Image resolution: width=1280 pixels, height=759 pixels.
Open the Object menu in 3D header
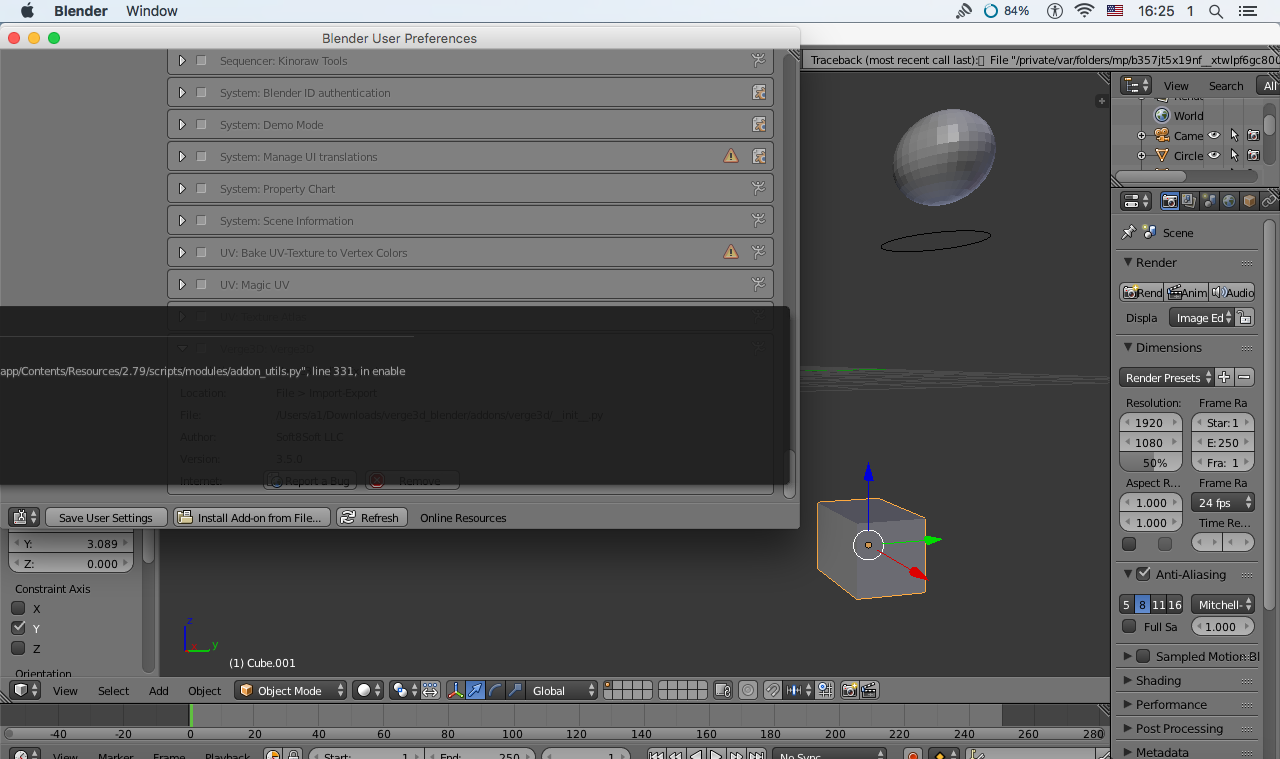tap(204, 691)
